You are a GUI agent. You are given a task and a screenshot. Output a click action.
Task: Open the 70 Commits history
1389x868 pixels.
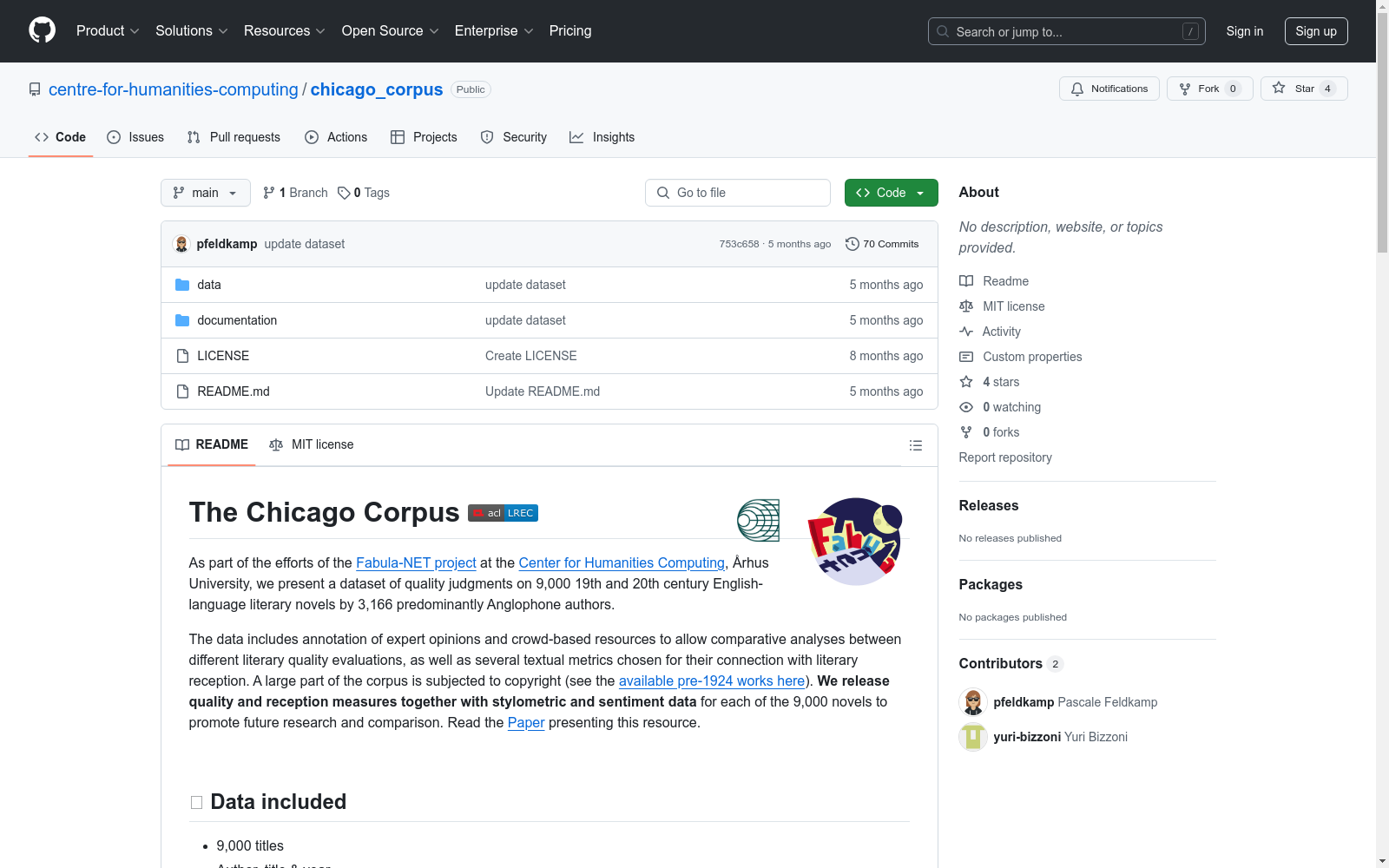tap(882, 244)
